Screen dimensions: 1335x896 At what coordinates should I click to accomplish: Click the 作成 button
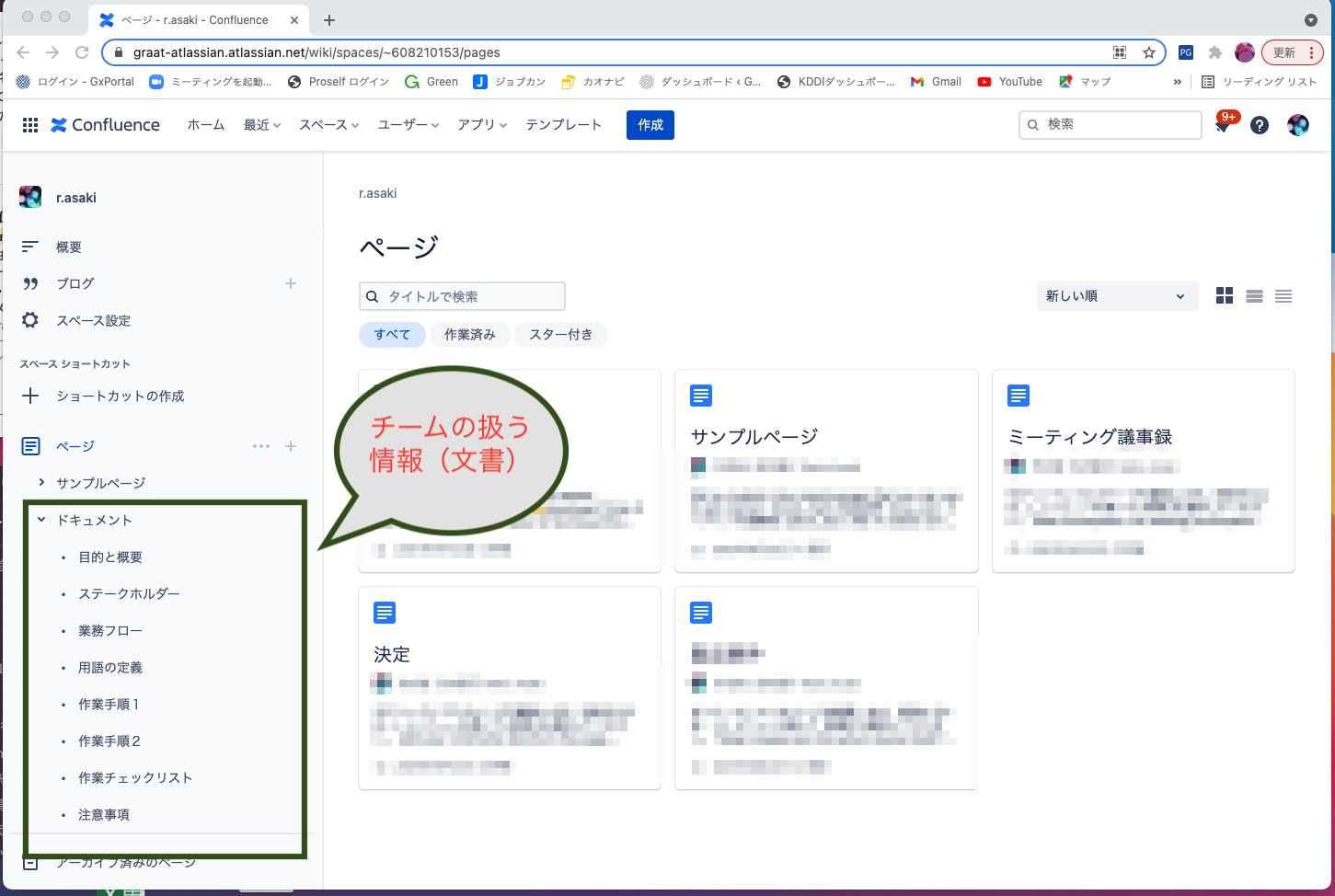point(650,125)
